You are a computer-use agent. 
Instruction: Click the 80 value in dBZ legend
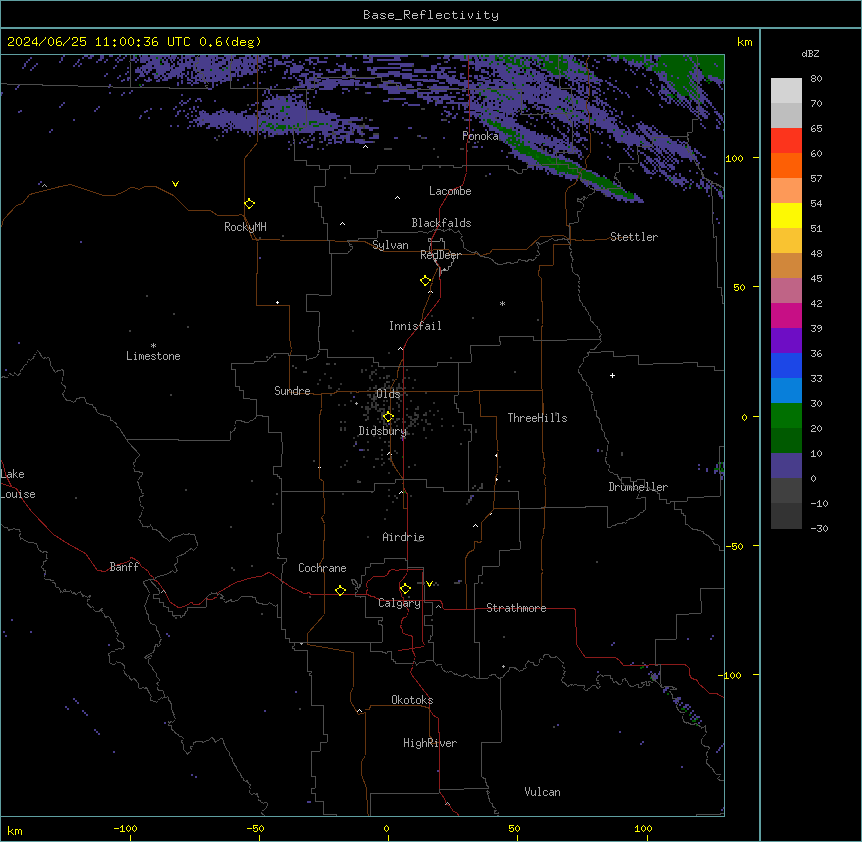click(816, 79)
